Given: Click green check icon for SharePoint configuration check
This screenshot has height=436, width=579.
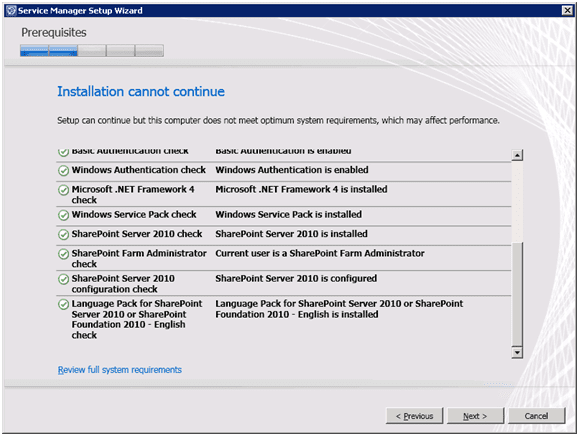Looking at the screenshot, I should pyautogui.click(x=64, y=279).
